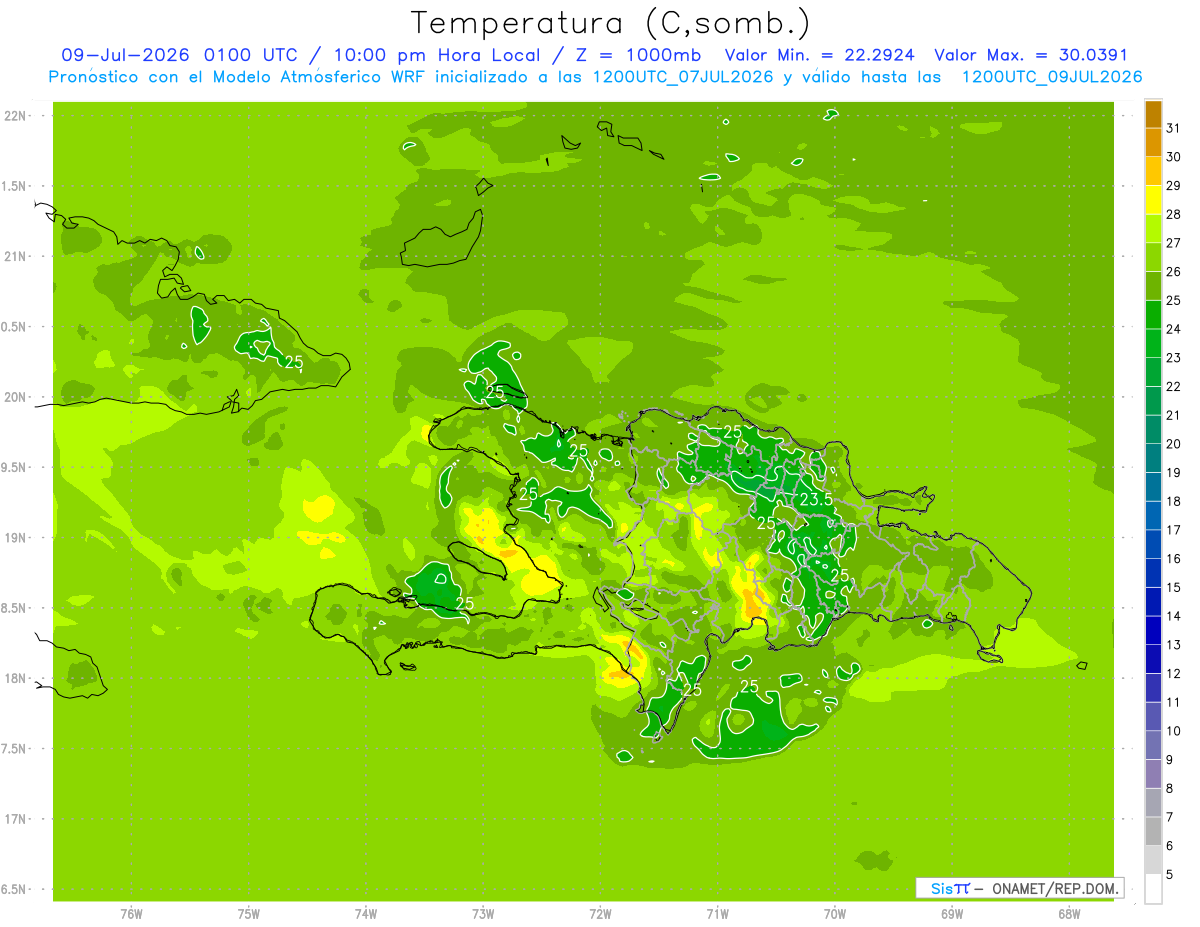This screenshot has width=1200, height=927.
Task: Click the gray legend swatch between 6 and 7
Action: pyautogui.click(x=1153, y=831)
